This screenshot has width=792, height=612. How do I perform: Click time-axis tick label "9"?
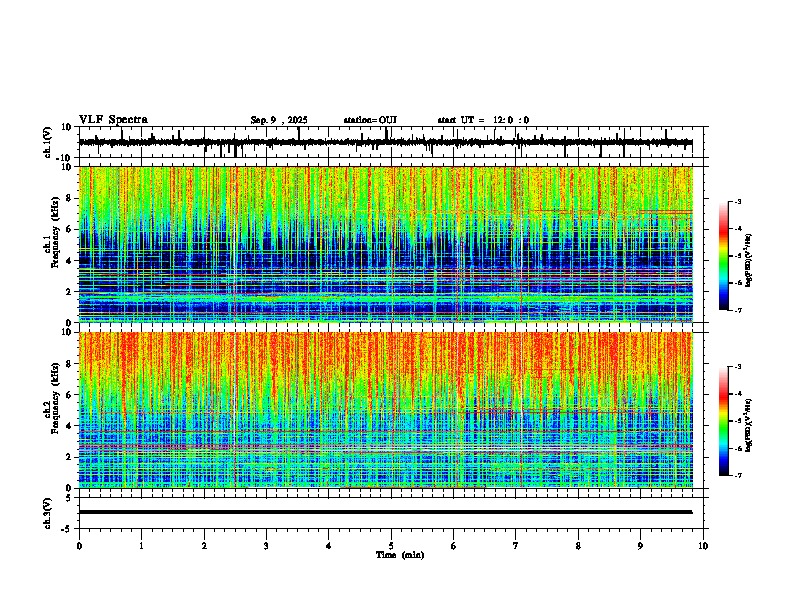point(640,546)
